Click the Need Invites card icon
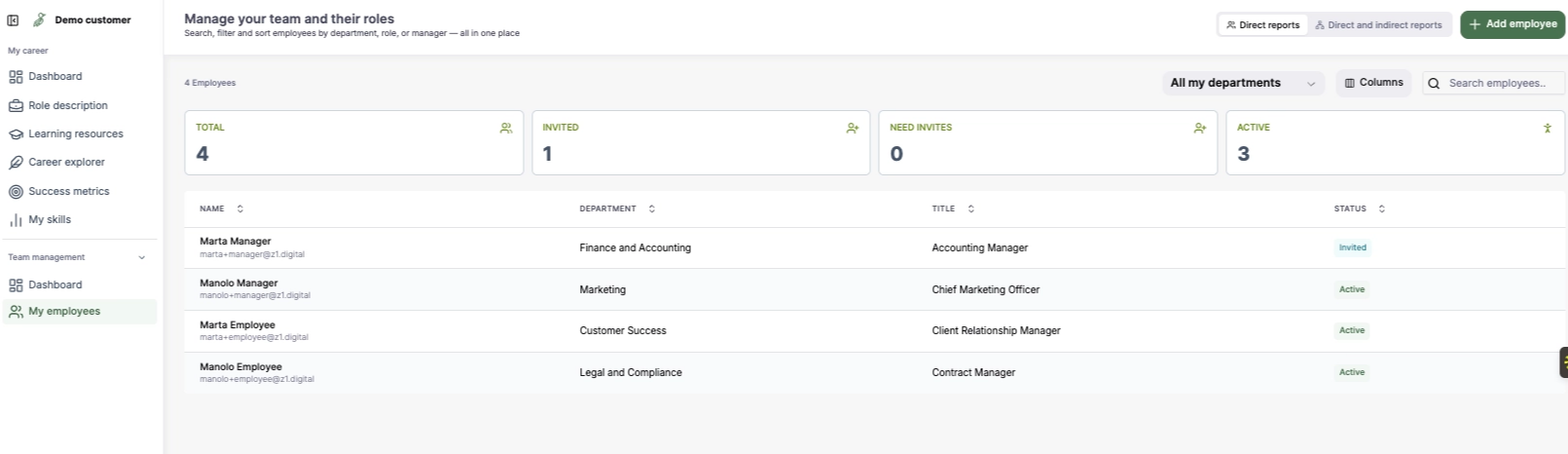 pos(1200,128)
